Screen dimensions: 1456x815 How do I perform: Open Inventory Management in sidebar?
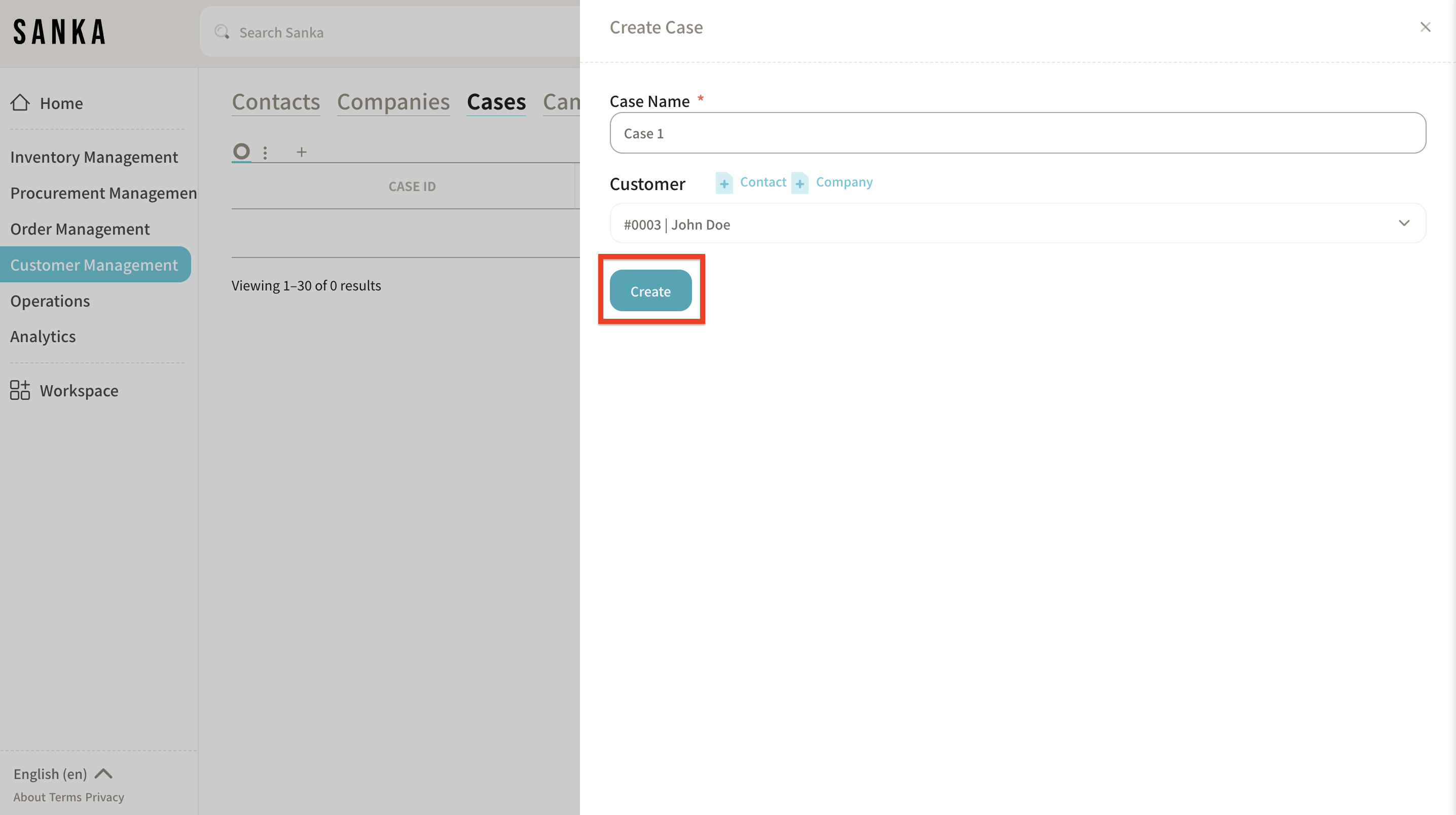coord(94,157)
